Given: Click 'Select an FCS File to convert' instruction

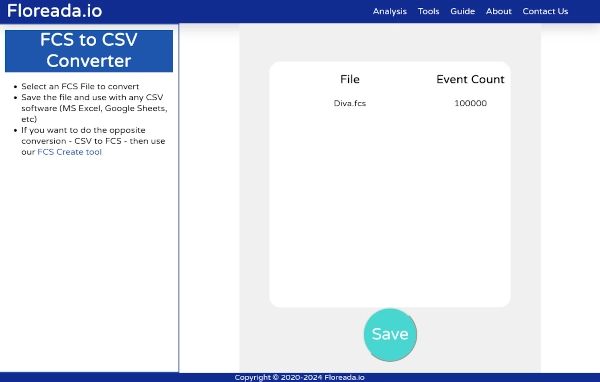Looking at the screenshot, I should [x=80, y=87].
